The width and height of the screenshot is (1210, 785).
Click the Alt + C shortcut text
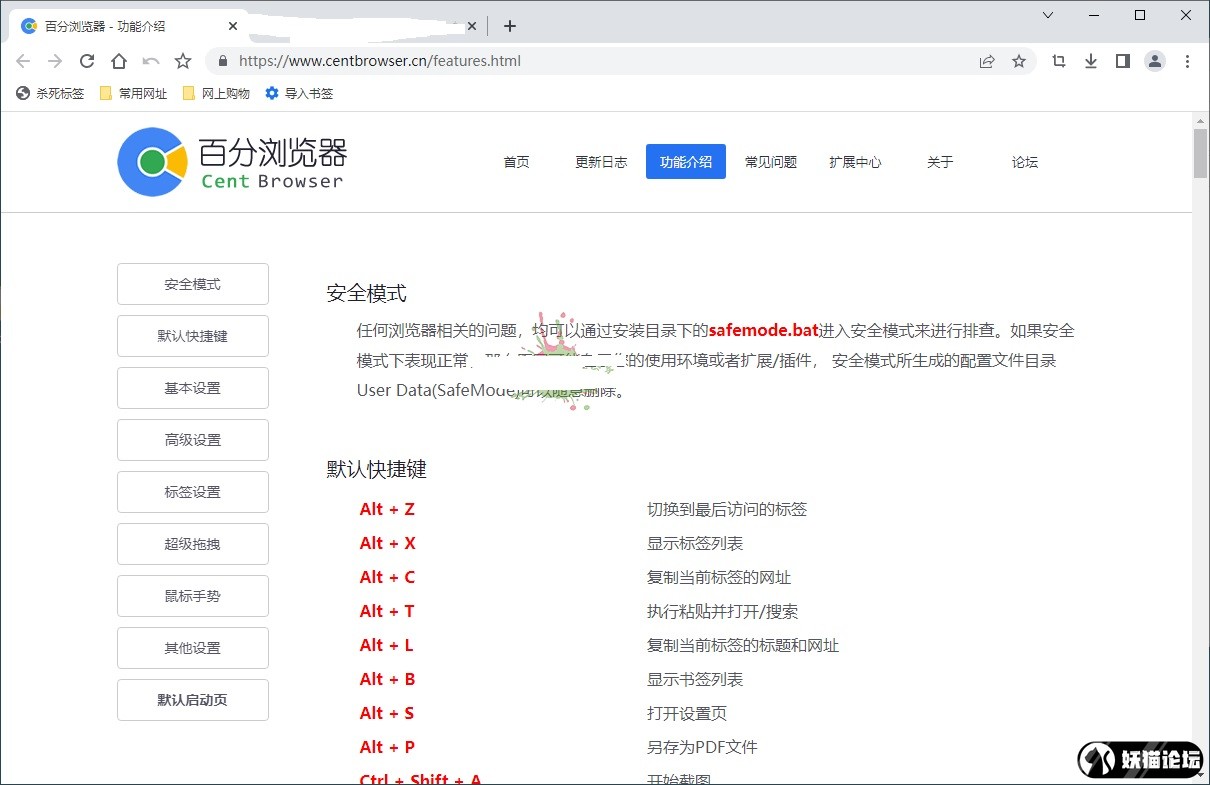coord(388,577)
